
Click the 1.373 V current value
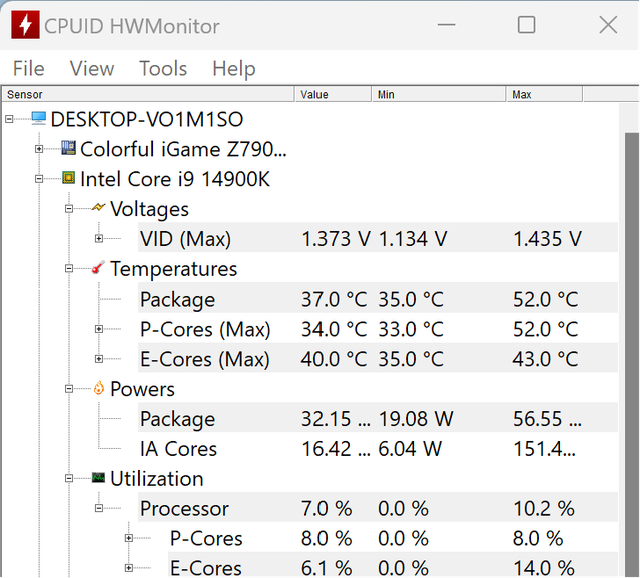point(336,239)
